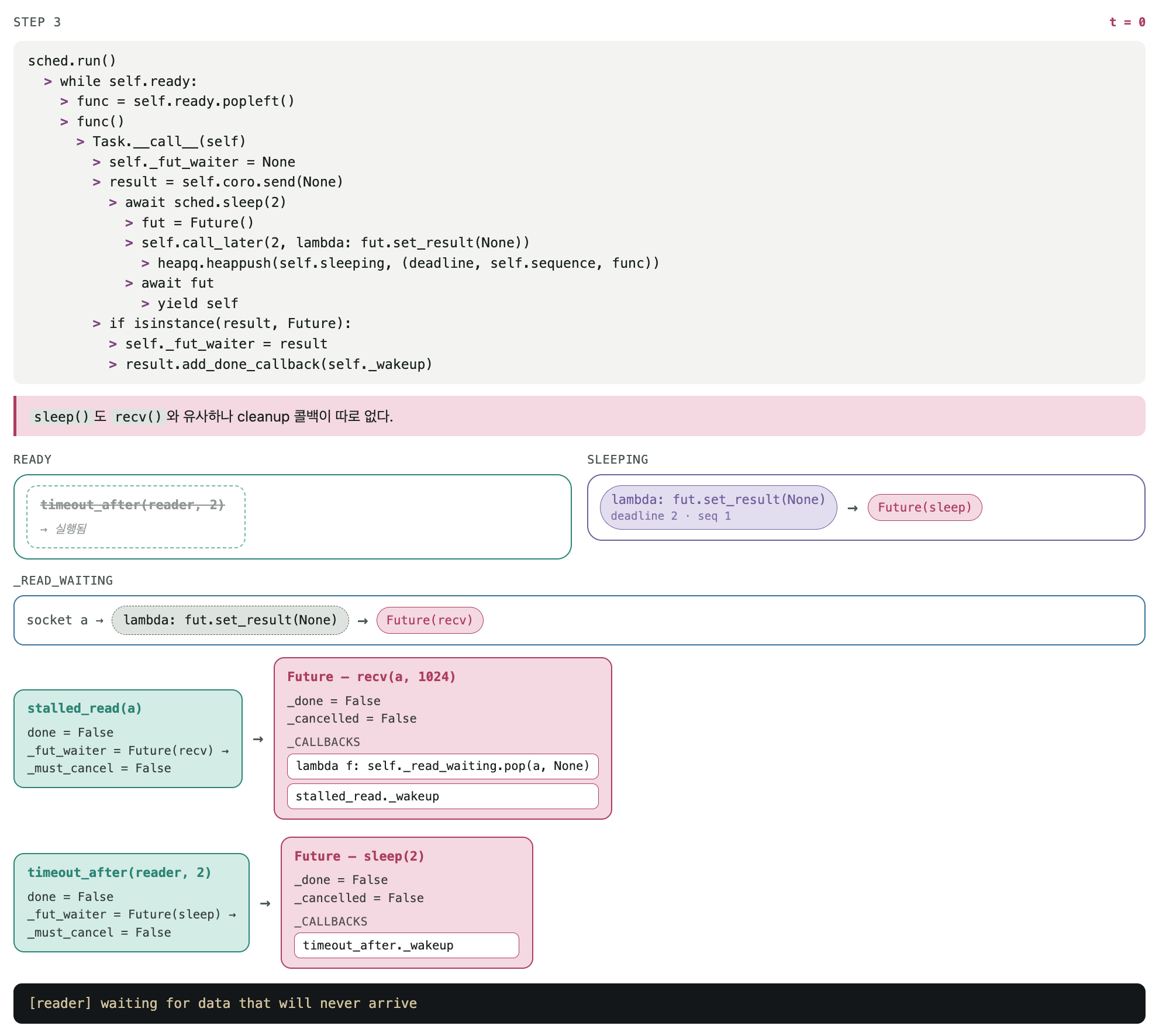Click the stalled_read(a) task title
The height and width of the screenshot is (1036, 1159).
85,709
